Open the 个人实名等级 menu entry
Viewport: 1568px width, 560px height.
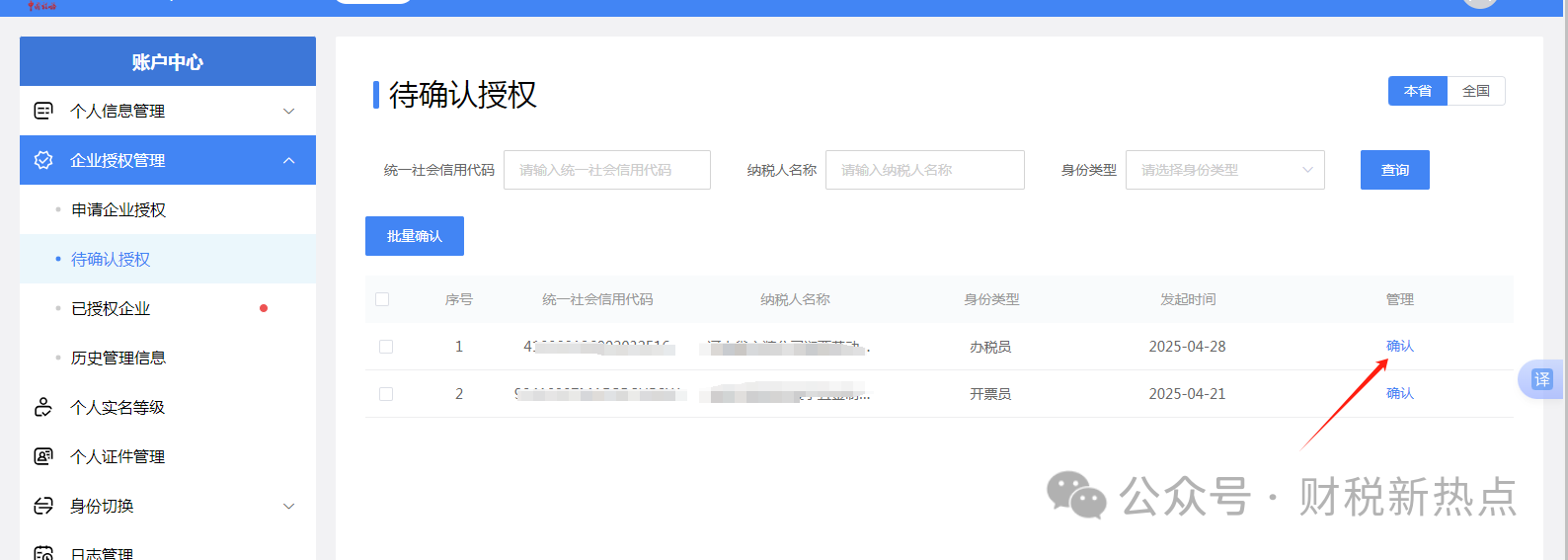coord(168,407)
